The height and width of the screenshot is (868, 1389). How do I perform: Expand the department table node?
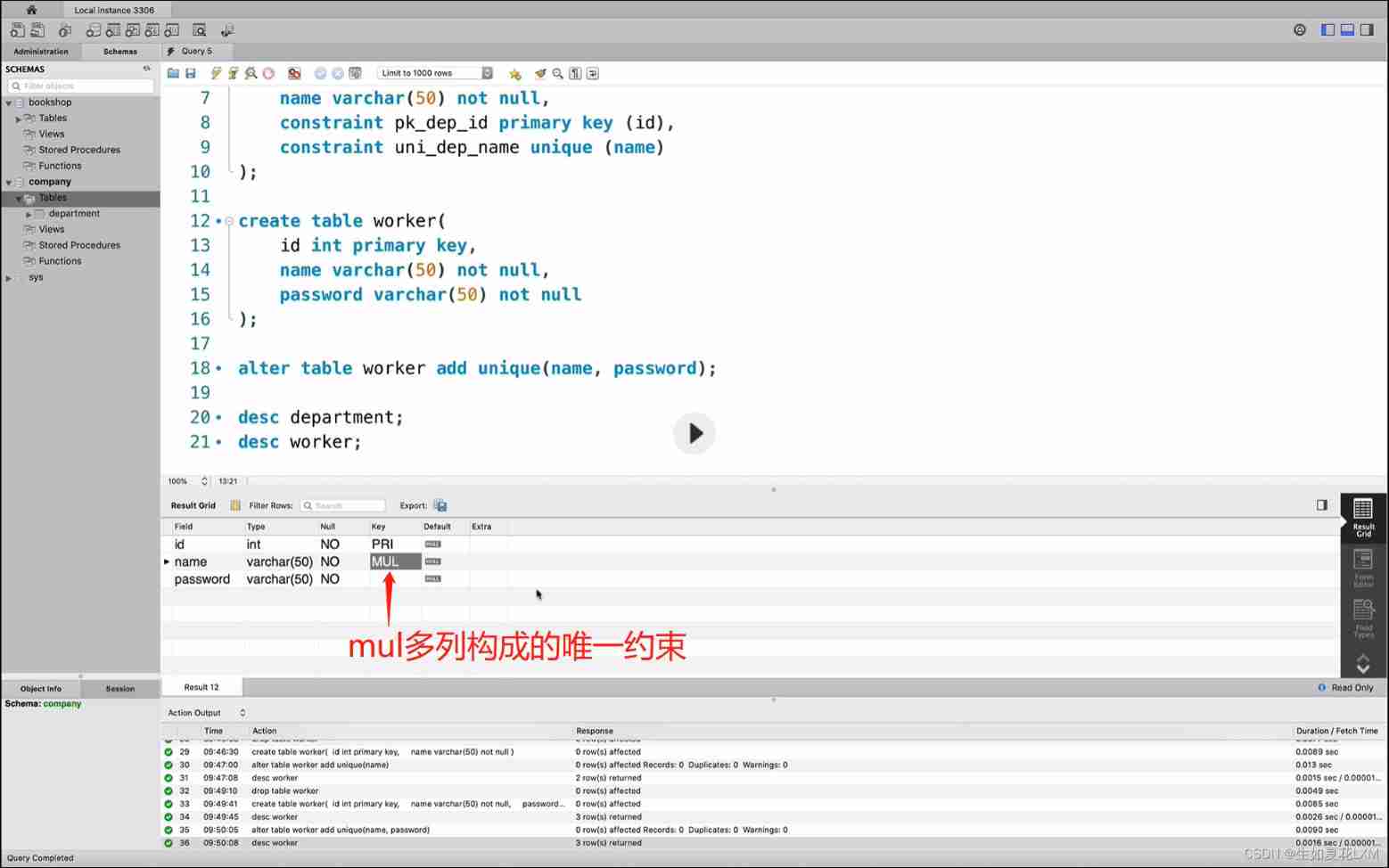tap(29, 214)
